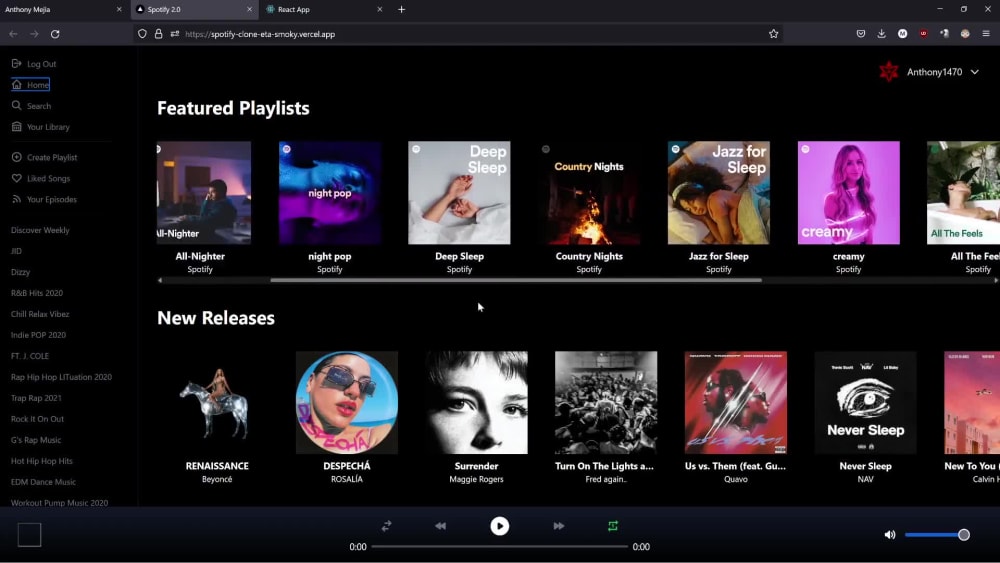Viewport: 1000px width, 563px height.
Task: Click the red user avatar icon
Action: 888,71
